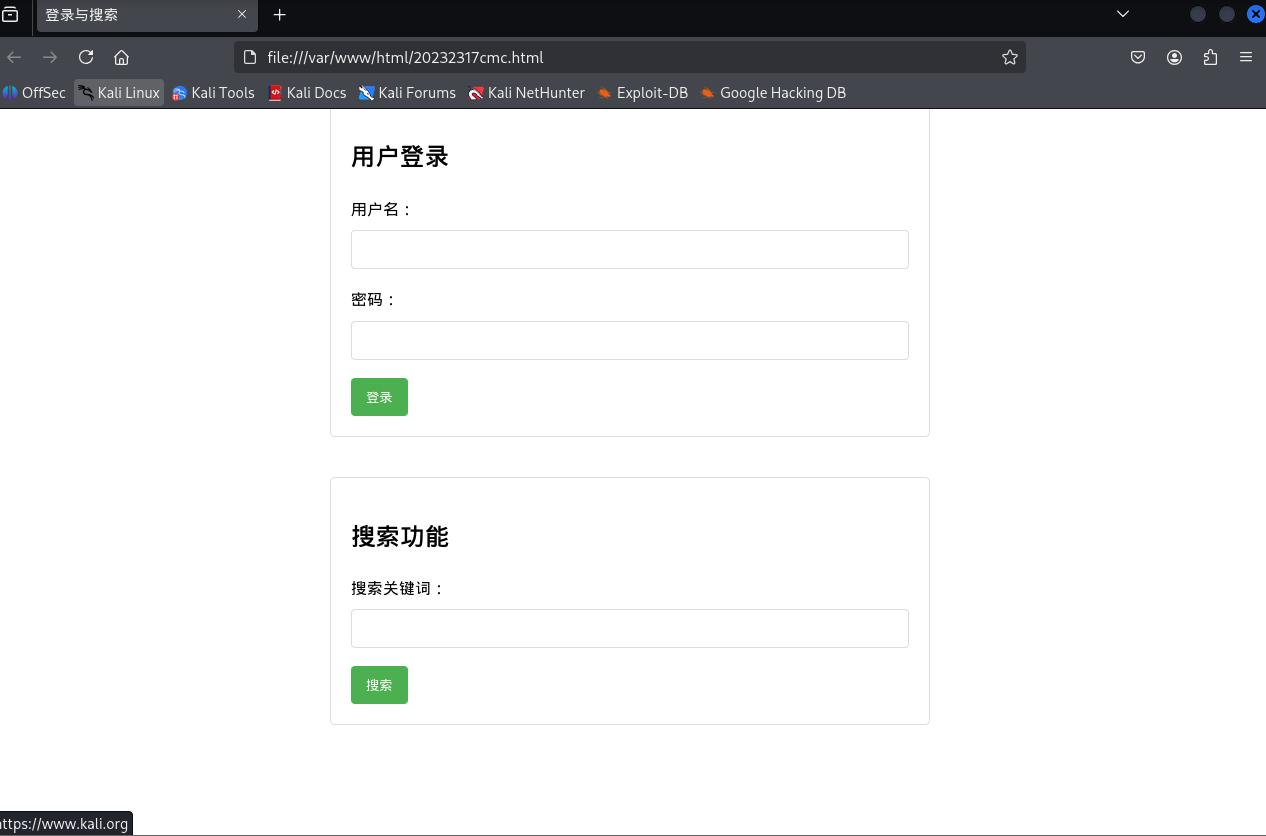Click the home icon in the toolbar
The width and height of the screenshot is (1266, 836).
[122, 57]
